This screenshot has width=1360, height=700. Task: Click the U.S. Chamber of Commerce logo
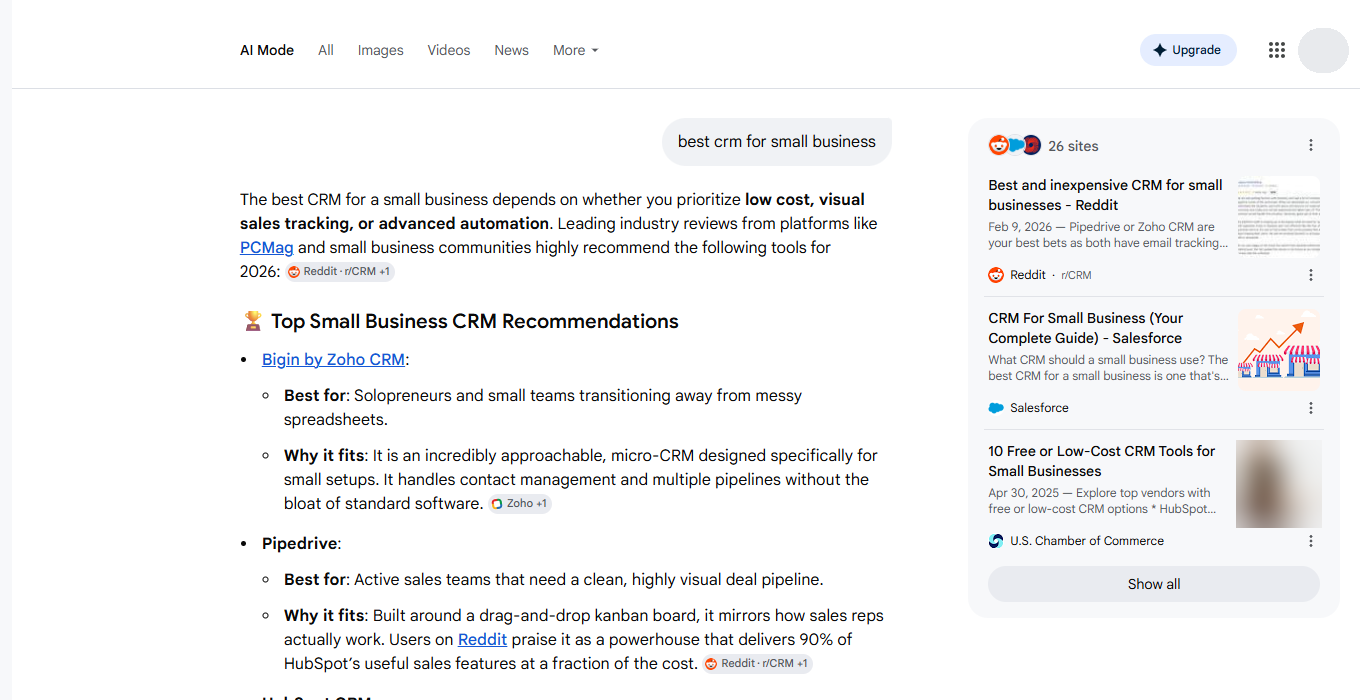[x=996, y=541]
